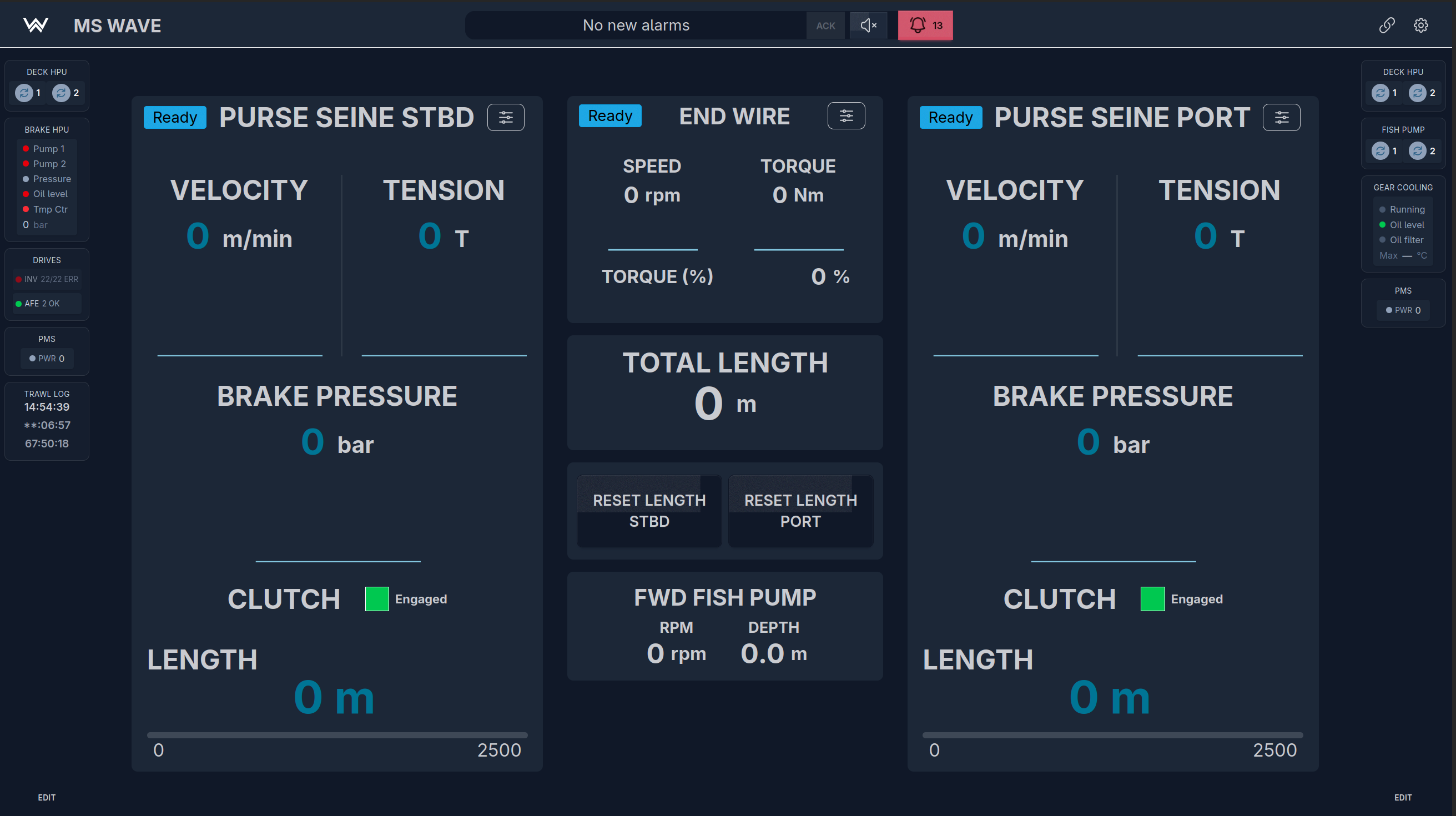Click the MS Wave logo icon

pyautogui.click(x=36, y=26)
